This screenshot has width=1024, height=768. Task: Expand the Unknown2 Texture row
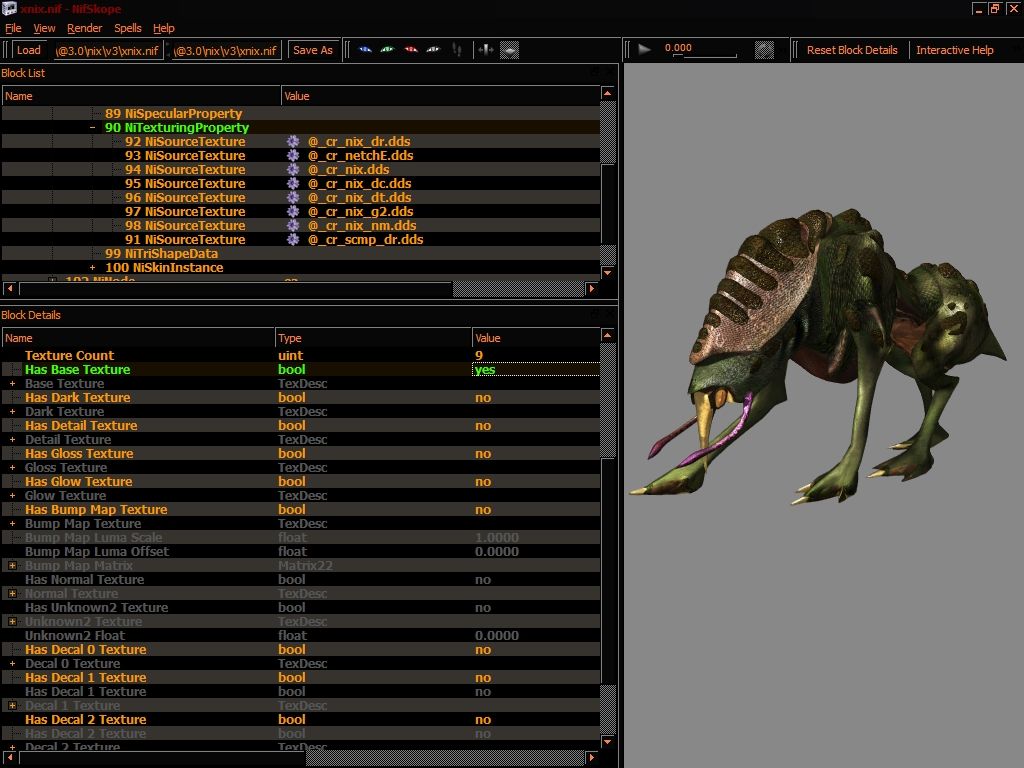coord(12,622)
